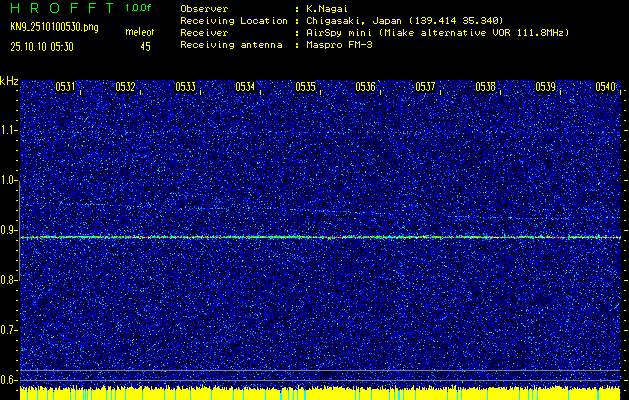Click the yellow signal level bar at bottom
The height and width of the screenshot is (400, 629).
pos(320,392)
